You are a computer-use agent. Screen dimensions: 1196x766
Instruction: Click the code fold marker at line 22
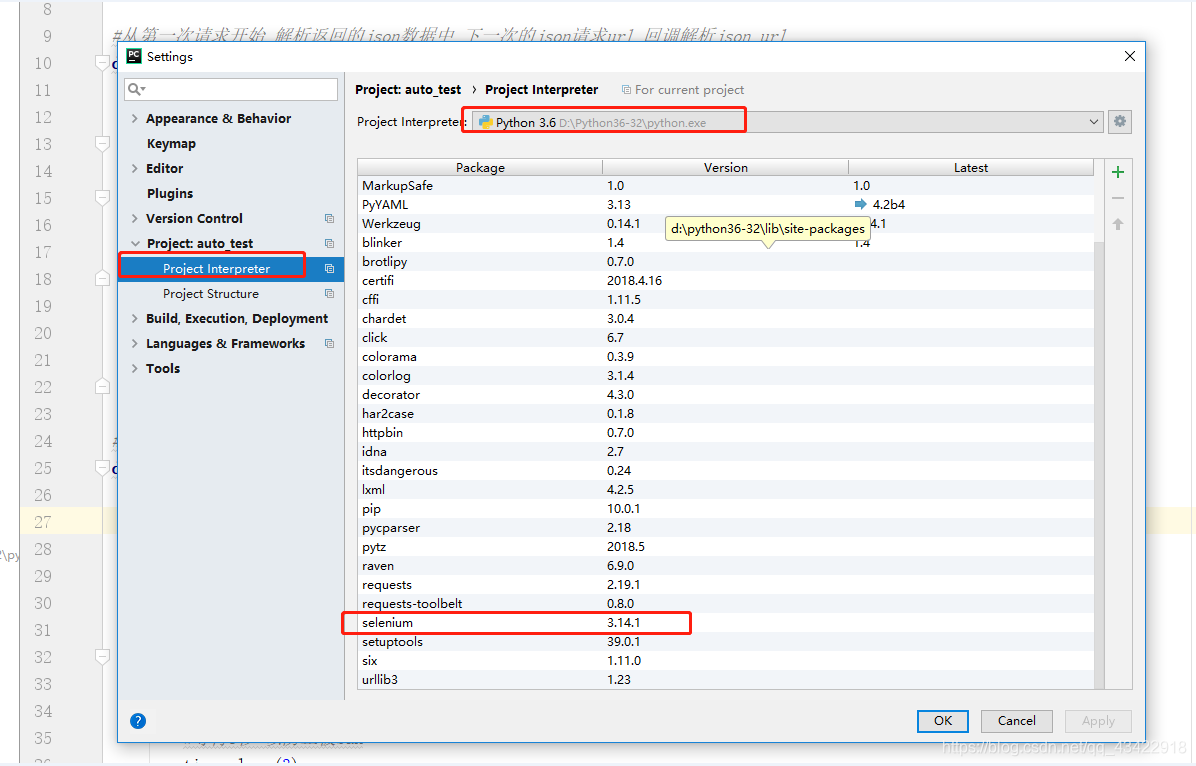click(102, 387)
